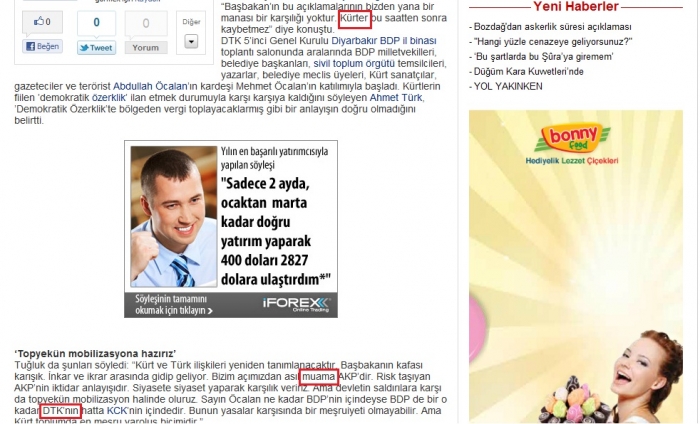The width and height of the screenshot is (700, 424).
Task: Click the word 'muamma' in the article
Action: coord(318,377)
